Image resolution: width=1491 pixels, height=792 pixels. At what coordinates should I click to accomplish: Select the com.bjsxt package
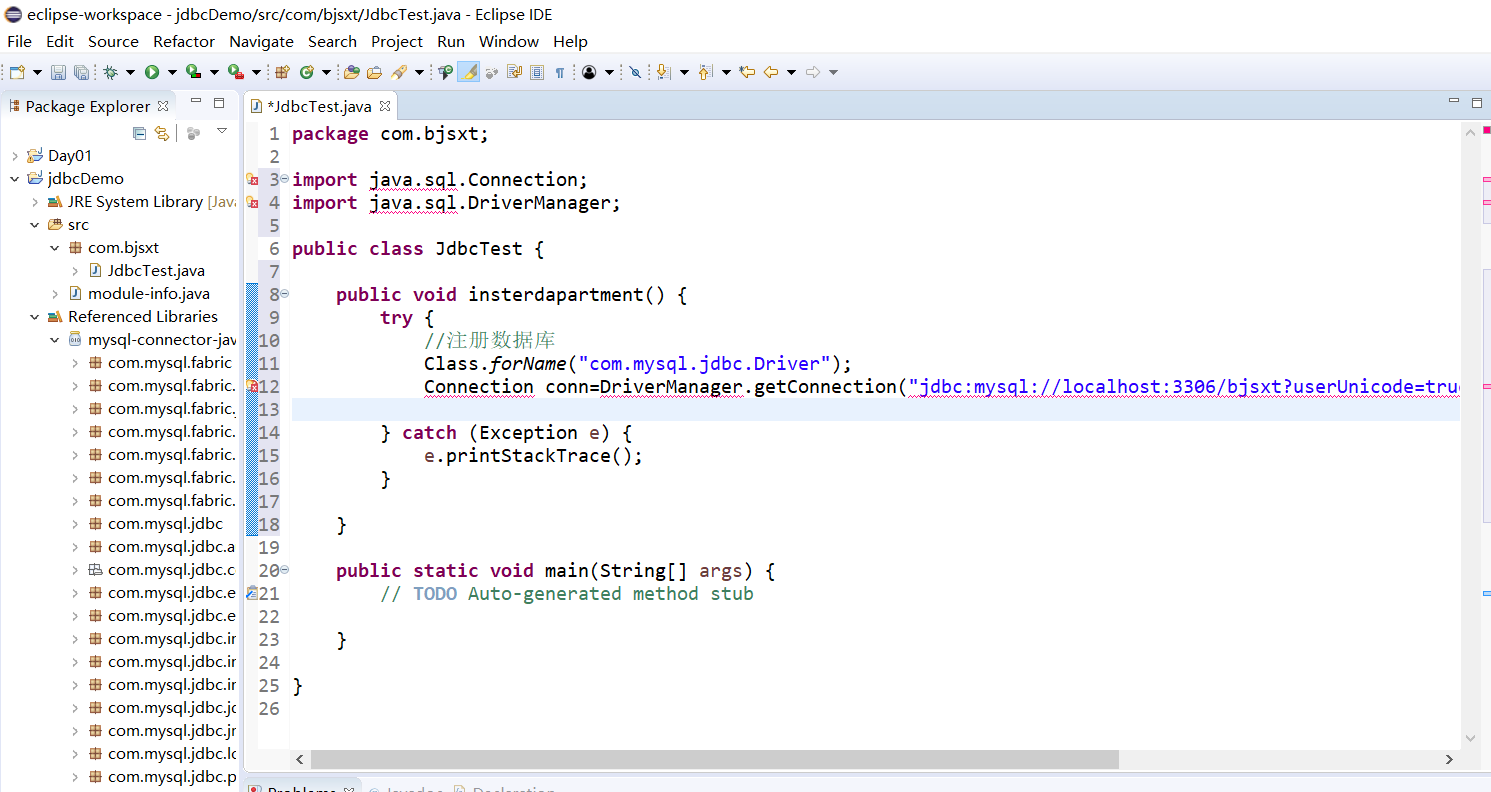(123, 248)
